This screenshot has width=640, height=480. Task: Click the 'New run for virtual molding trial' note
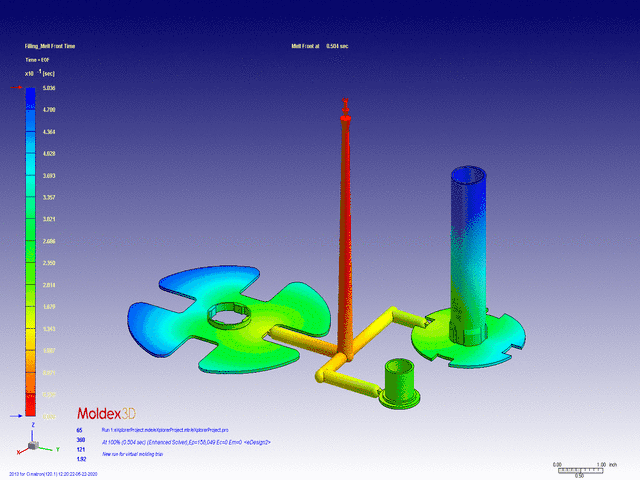click(132, 454)
